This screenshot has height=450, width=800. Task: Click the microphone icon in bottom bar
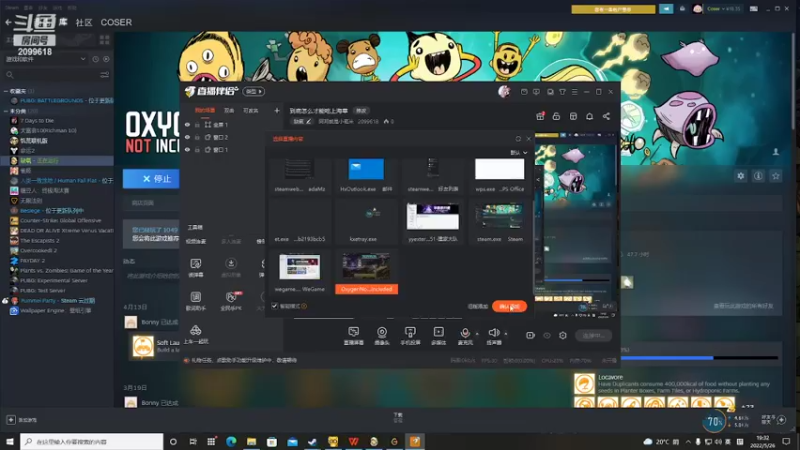pyautogui.click(x=465, y=333)
